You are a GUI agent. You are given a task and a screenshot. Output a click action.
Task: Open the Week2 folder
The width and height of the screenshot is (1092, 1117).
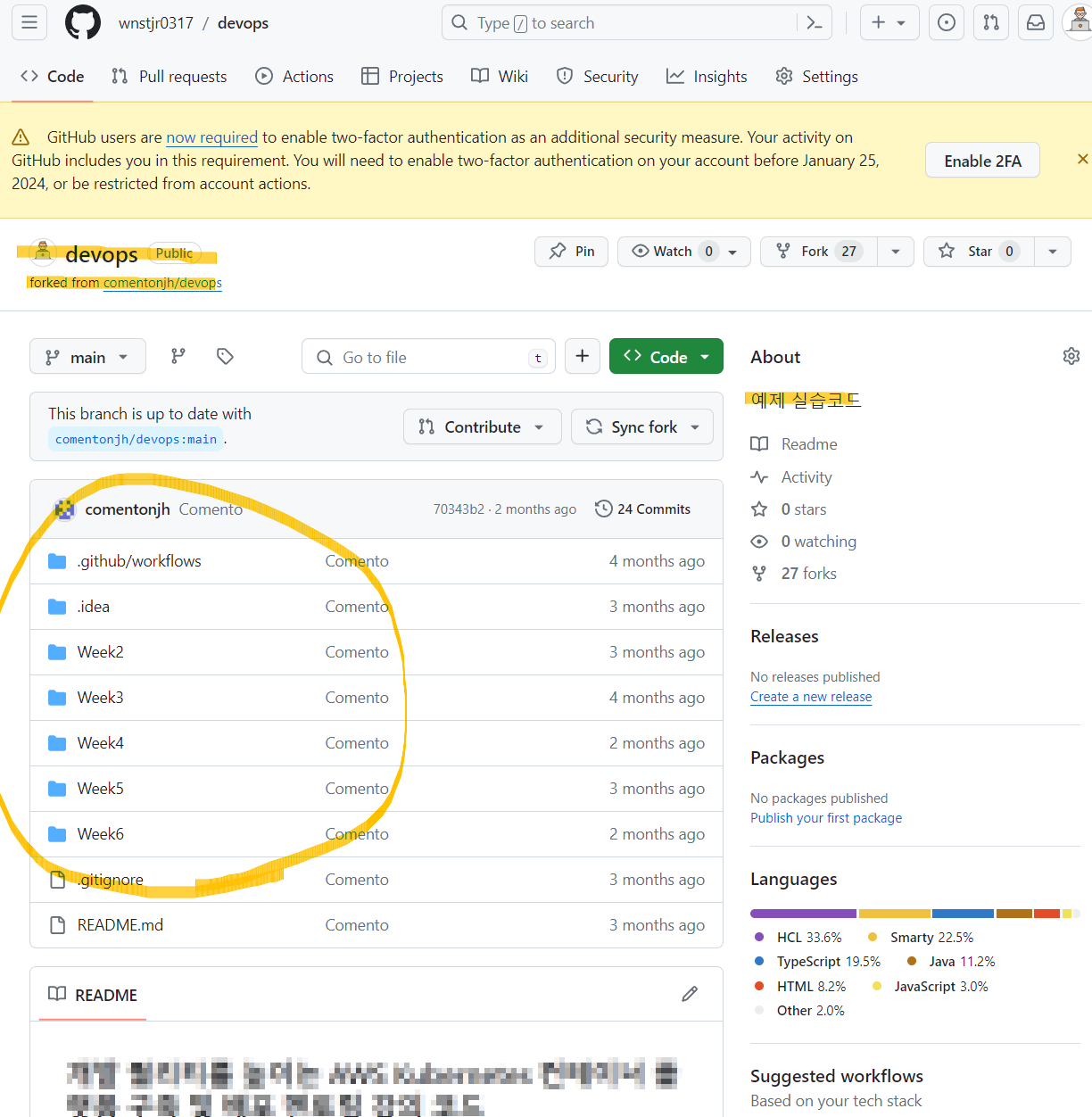click(101, 652)
